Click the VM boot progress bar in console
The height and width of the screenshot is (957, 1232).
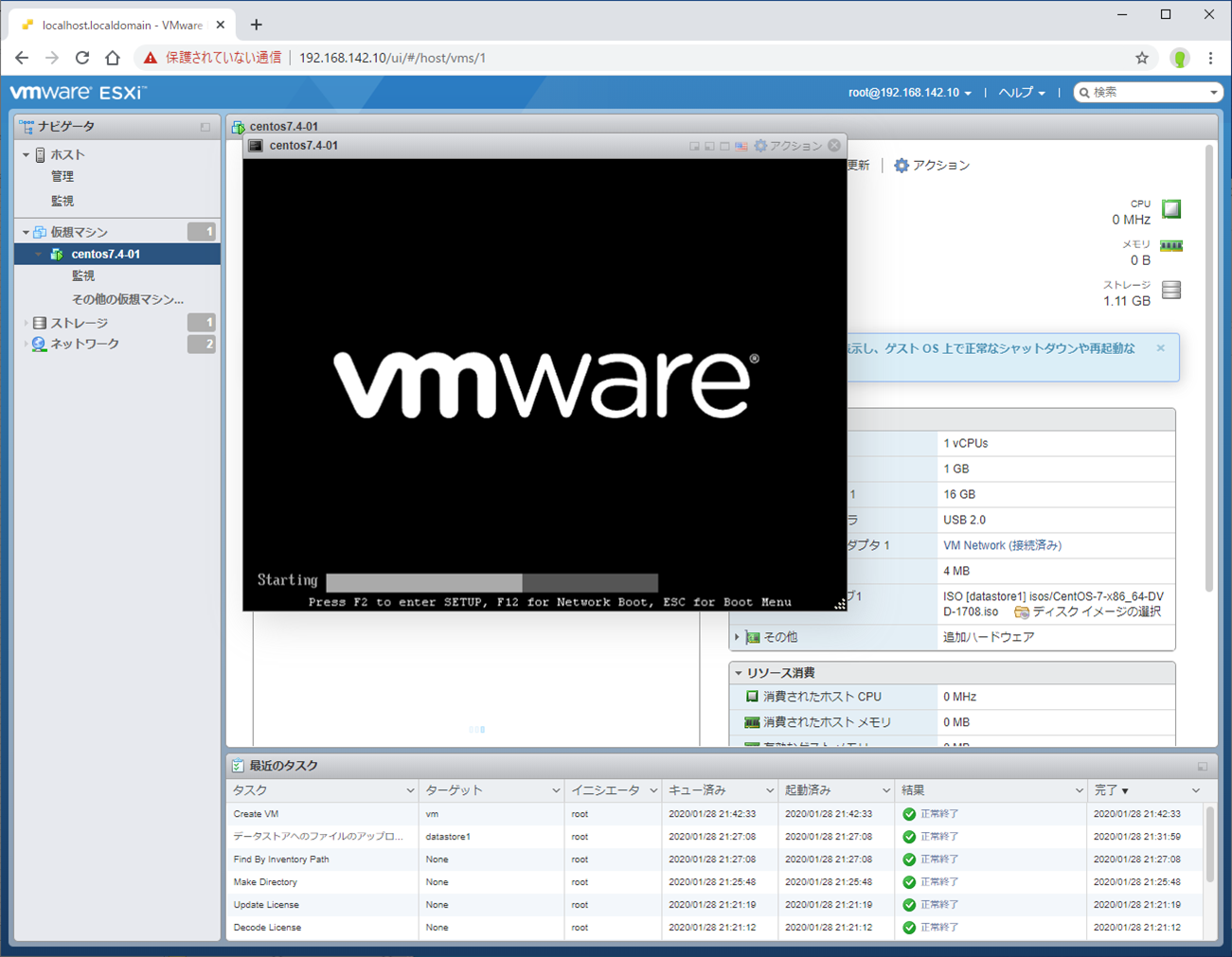[x=491, y=582]
